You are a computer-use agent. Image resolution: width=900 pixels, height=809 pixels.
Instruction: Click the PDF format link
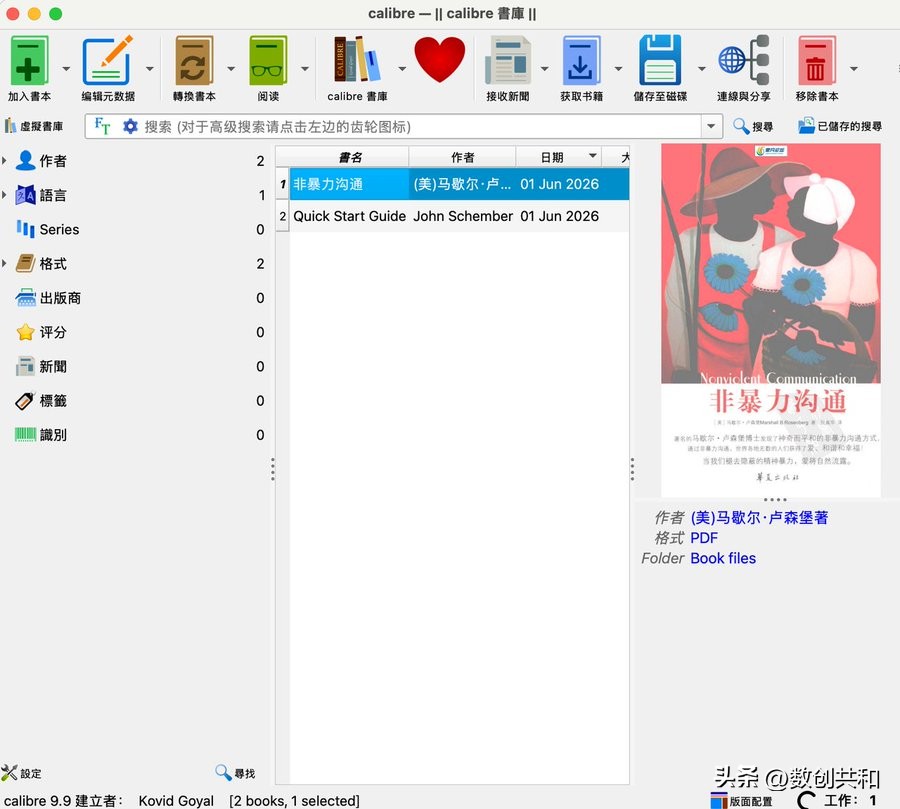tap(704, 538)
